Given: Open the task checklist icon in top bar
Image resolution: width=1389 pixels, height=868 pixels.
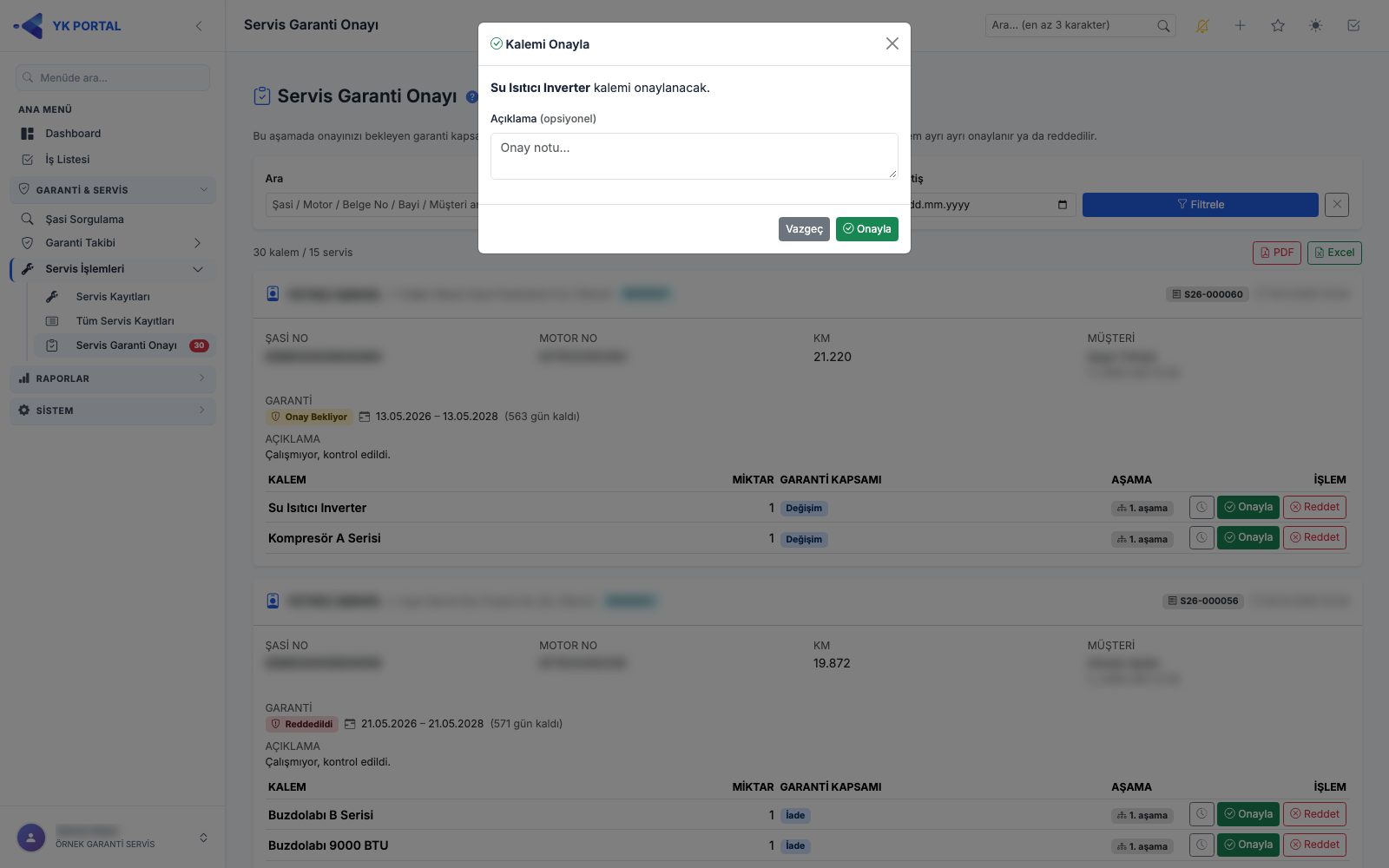Looking at the screenshot, I should [x=1353, y=26].
